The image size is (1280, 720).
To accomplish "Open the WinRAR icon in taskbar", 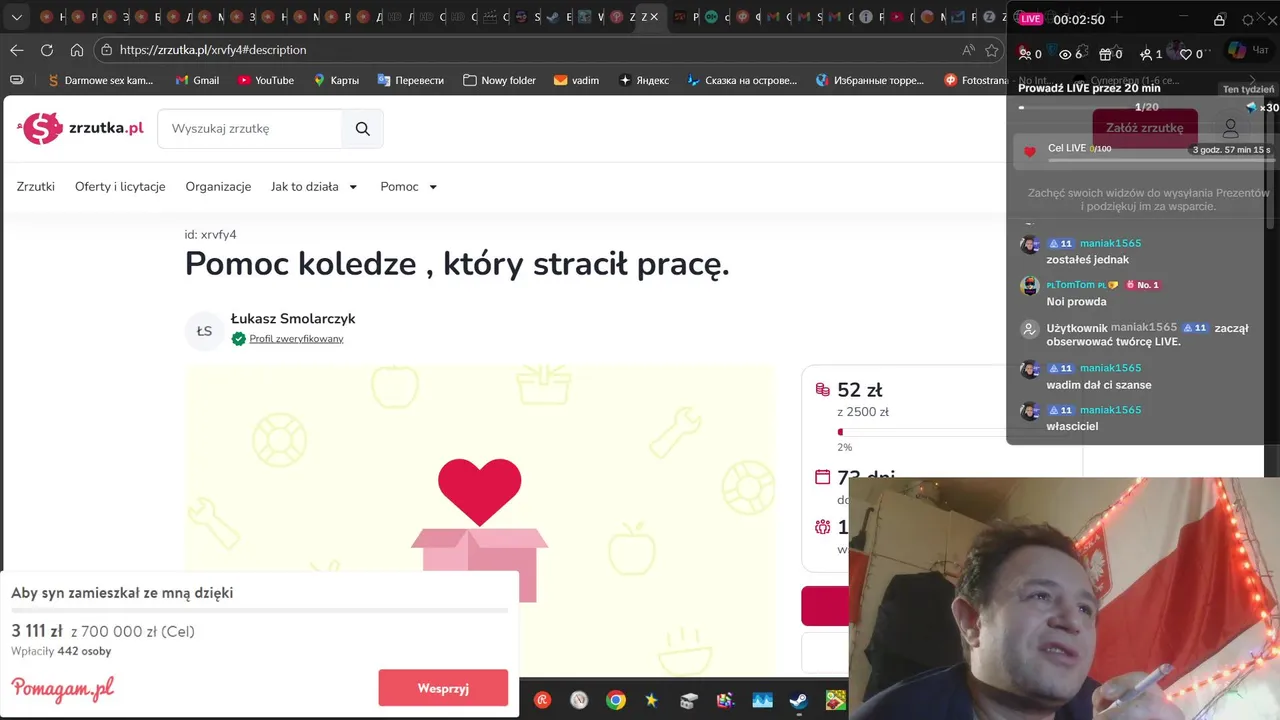I will pos(726,700).
